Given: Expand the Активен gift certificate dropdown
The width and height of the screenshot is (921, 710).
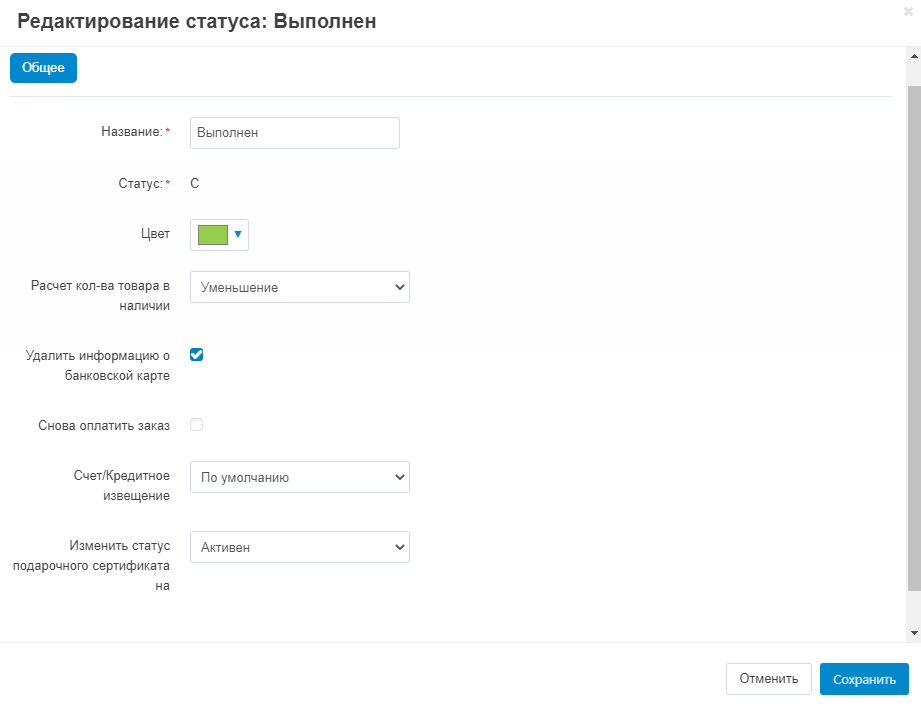Looking at the screenshot, I should pos(299,547).
